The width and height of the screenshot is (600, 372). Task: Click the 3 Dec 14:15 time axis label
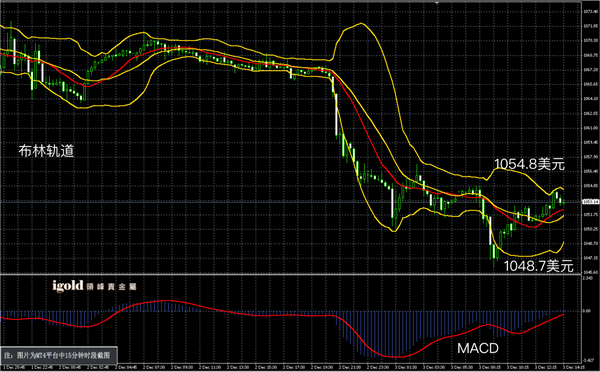(574, 367)
